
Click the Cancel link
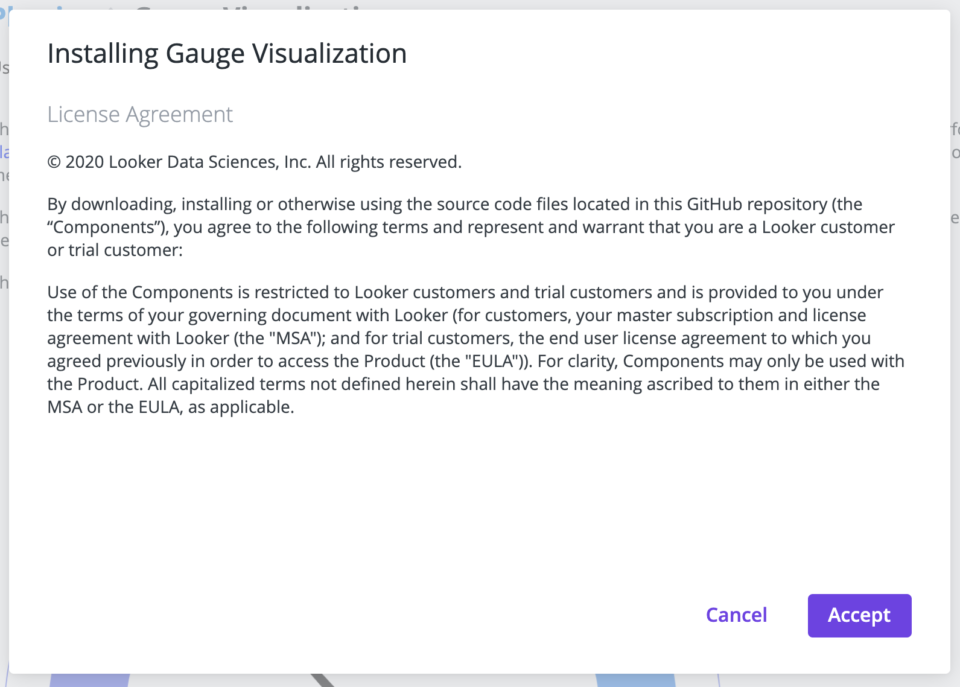point(737,615)
